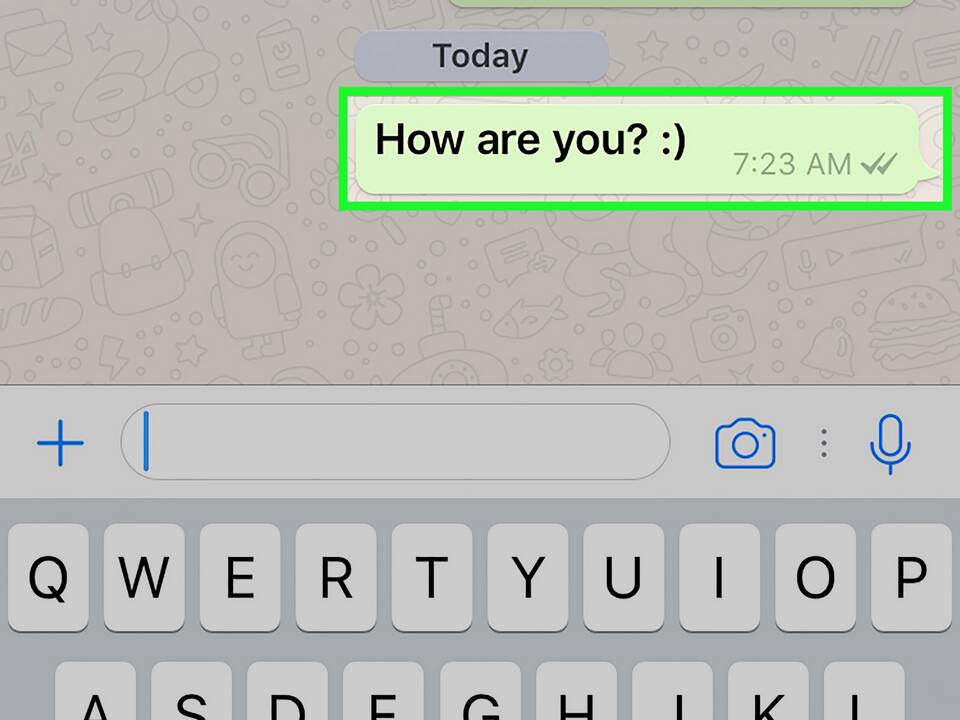Tap the plus attachment icon
960x720 pixels.
(x=60, y=443)
